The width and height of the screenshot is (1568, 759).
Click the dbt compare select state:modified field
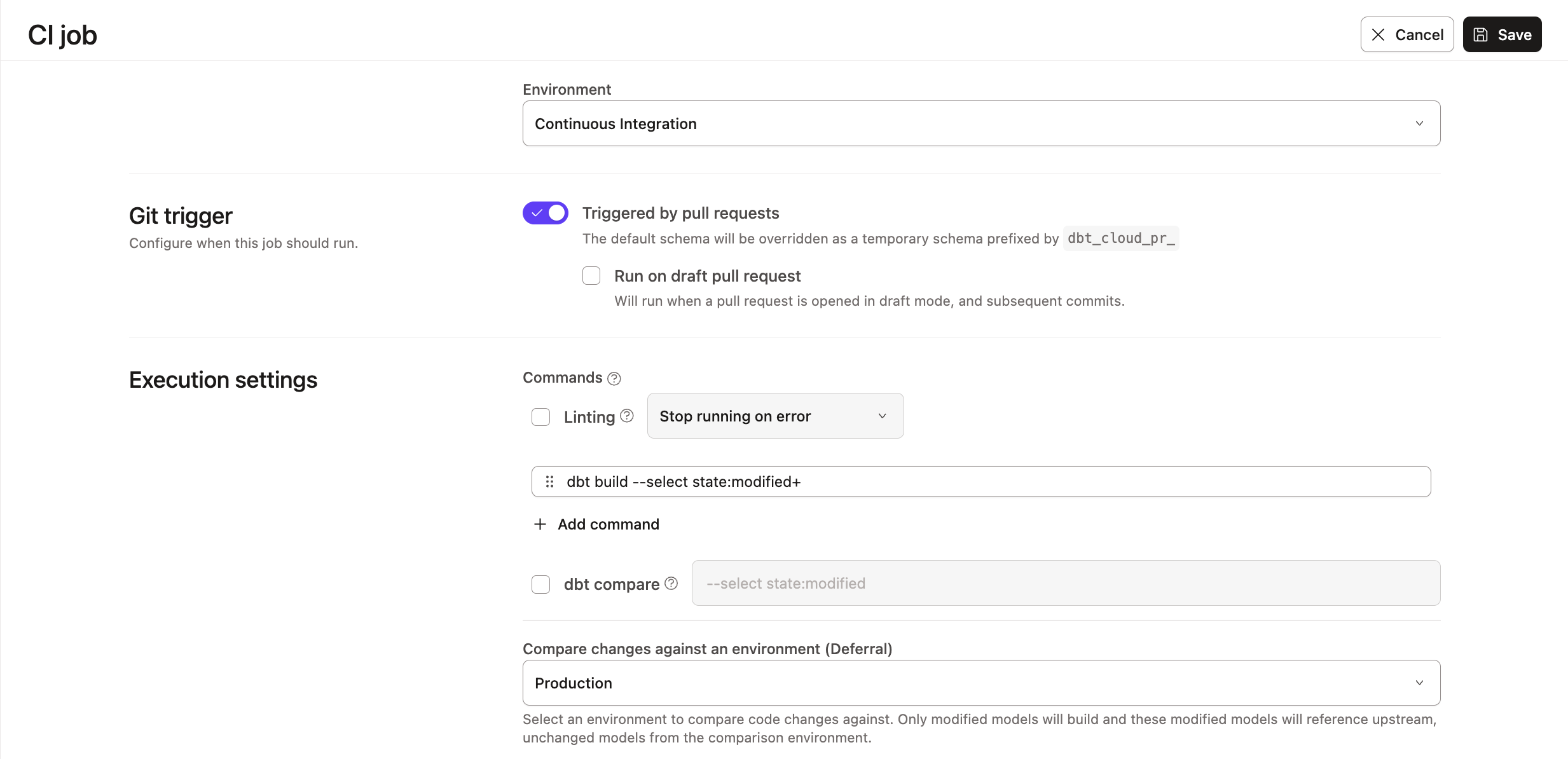pos(1065,584)
